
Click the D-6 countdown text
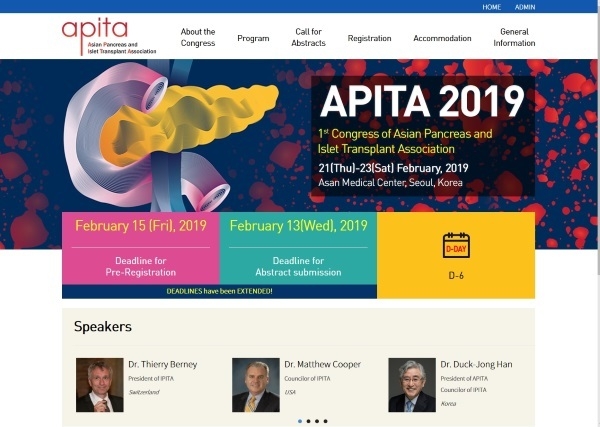pos(456,275)
